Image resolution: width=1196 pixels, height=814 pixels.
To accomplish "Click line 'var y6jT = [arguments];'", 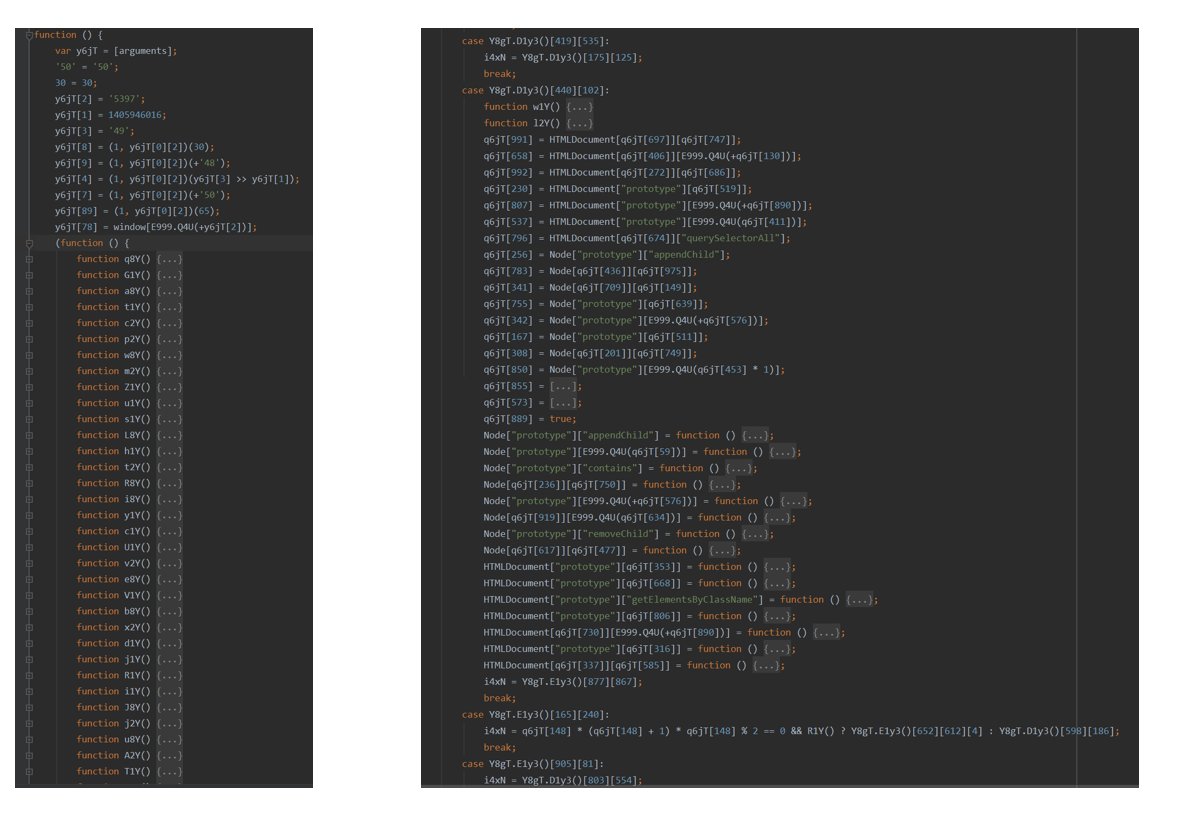I will (x=116, y=51).
